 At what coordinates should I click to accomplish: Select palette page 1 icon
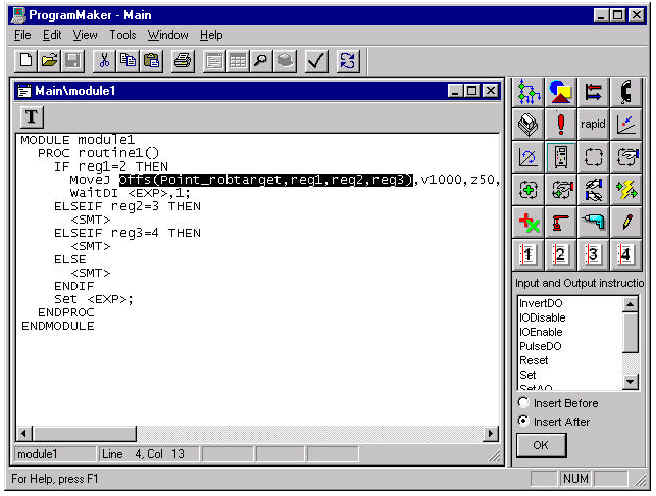coord(528,254)
